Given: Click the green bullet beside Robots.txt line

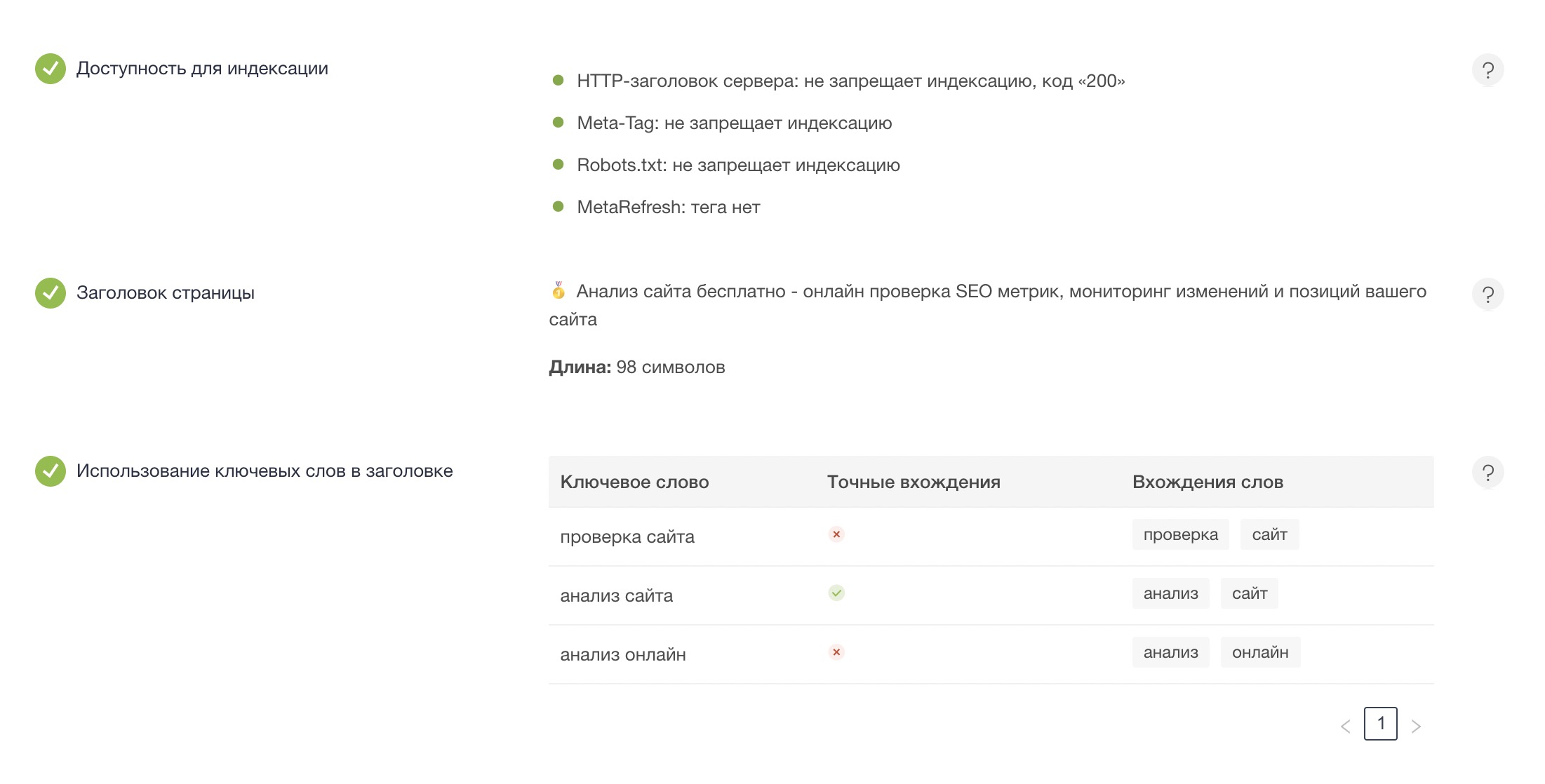Looking at the screenshot, I should (559, 163).
